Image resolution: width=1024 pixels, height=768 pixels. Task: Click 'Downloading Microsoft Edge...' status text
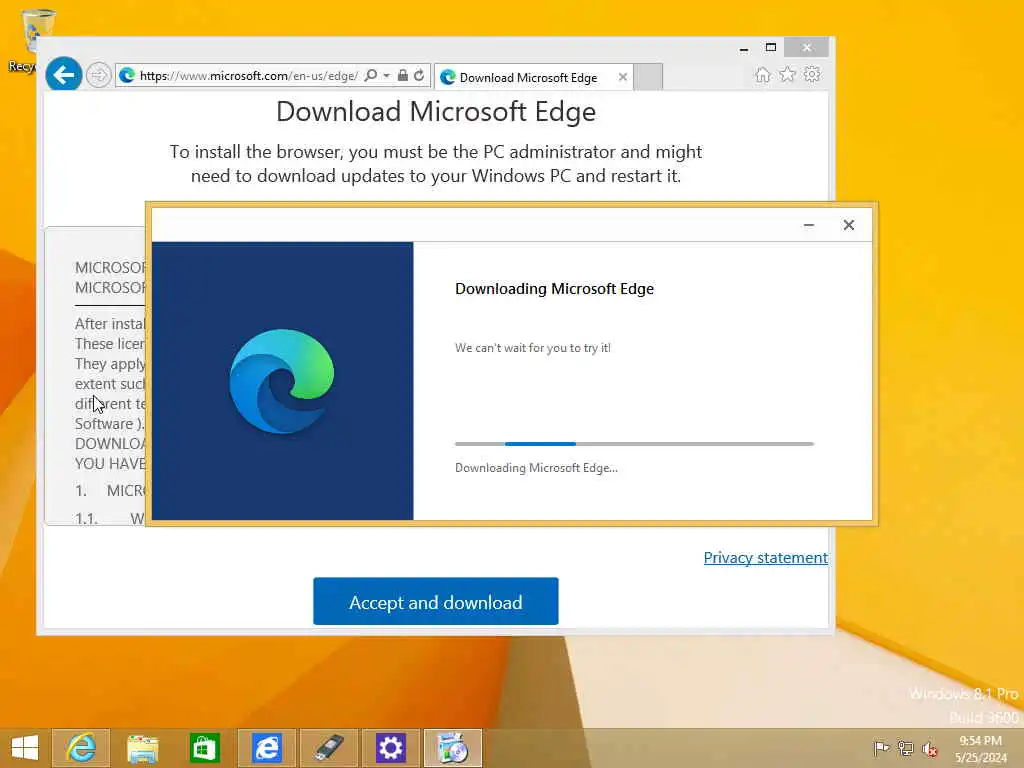coord(536,468)
